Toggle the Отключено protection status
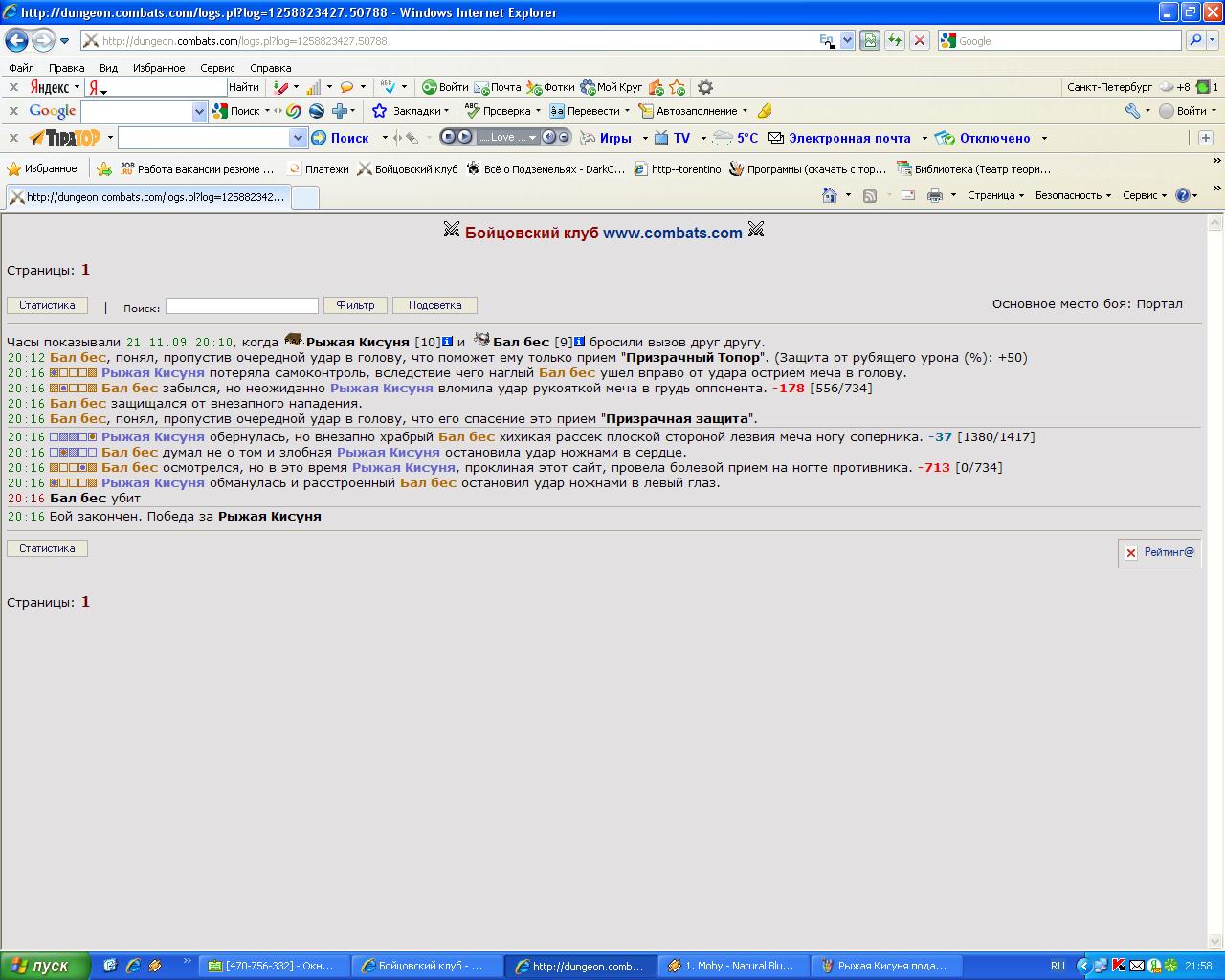Image resolution: width=1225 pixels, height=980 pixels. coord(985,138)
